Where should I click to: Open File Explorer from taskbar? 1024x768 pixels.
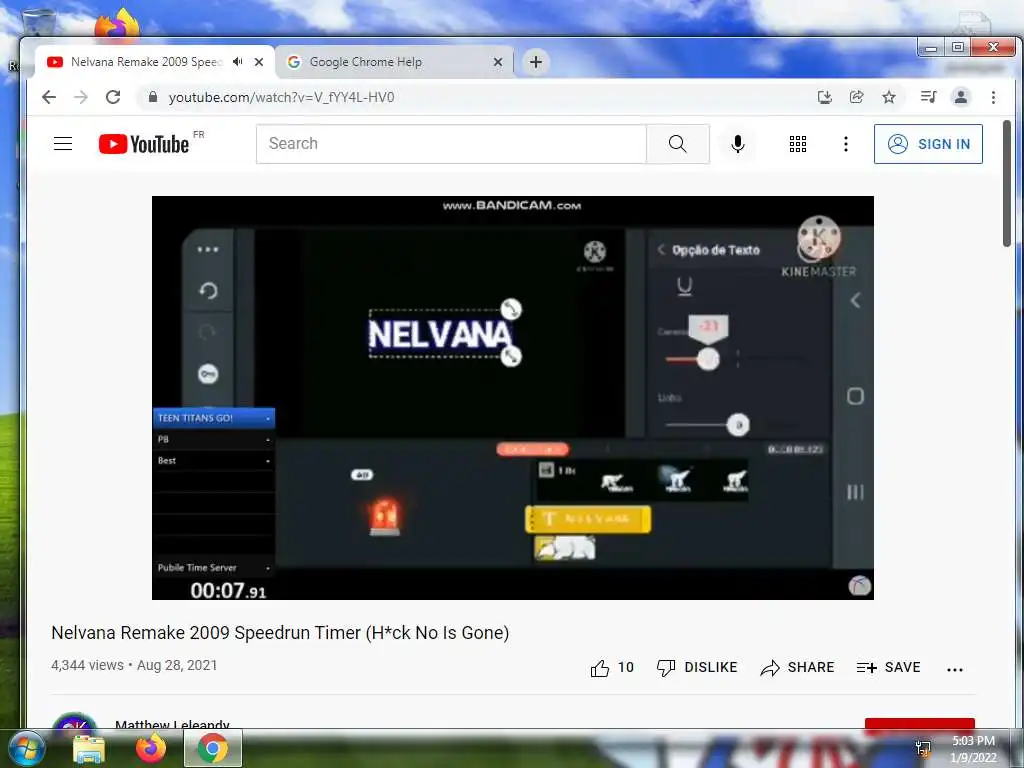pos(88,749)
